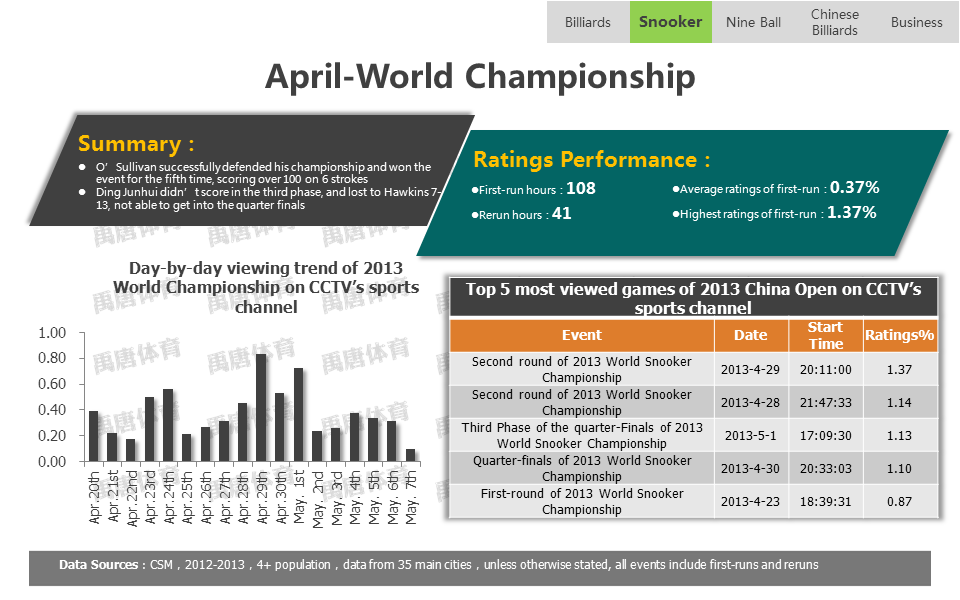Go to the Chinese Billiards tab

(834, 22)
